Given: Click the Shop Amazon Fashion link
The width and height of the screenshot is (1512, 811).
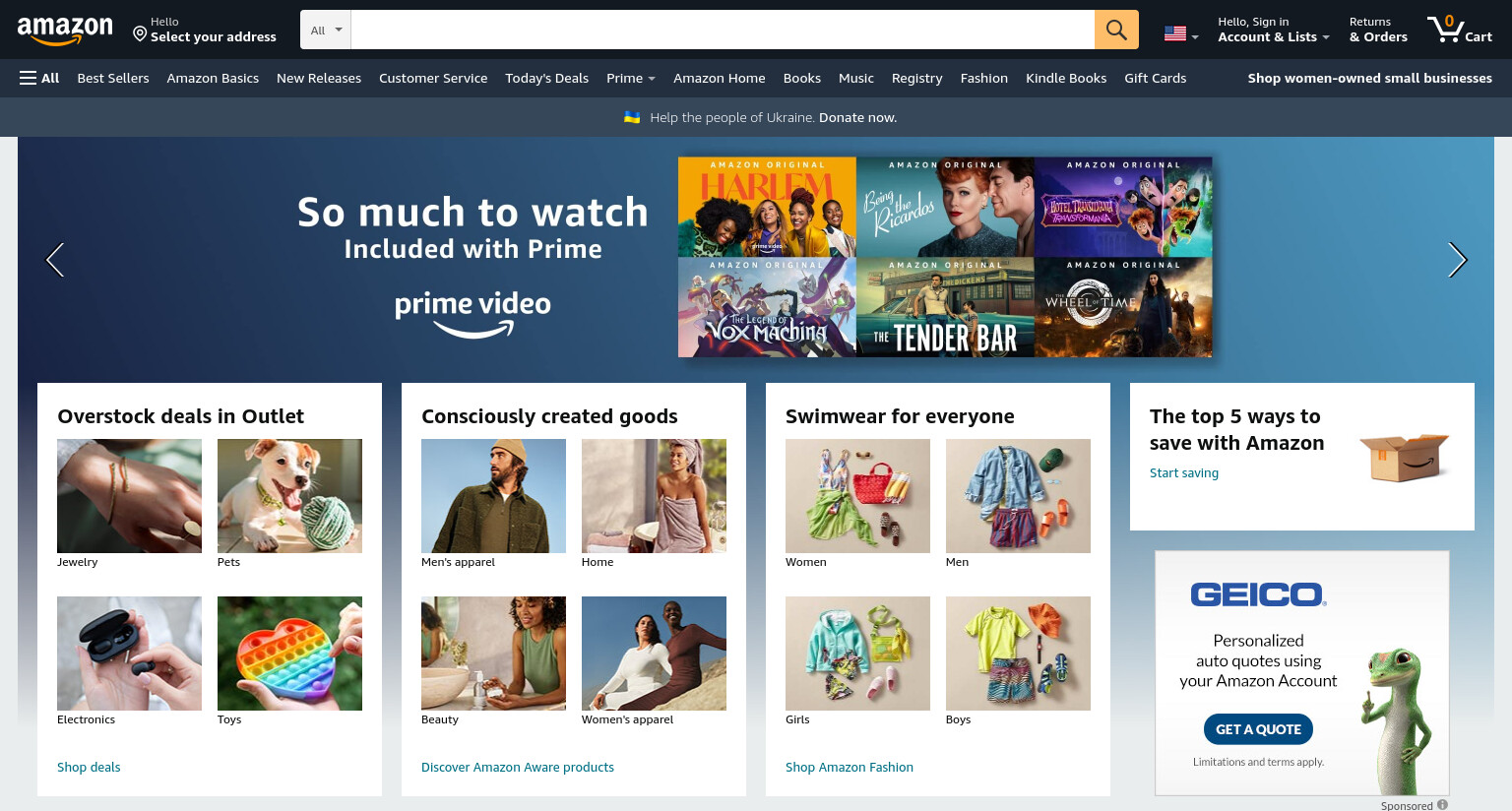Looking at the screenshot, I should (850, 767).
